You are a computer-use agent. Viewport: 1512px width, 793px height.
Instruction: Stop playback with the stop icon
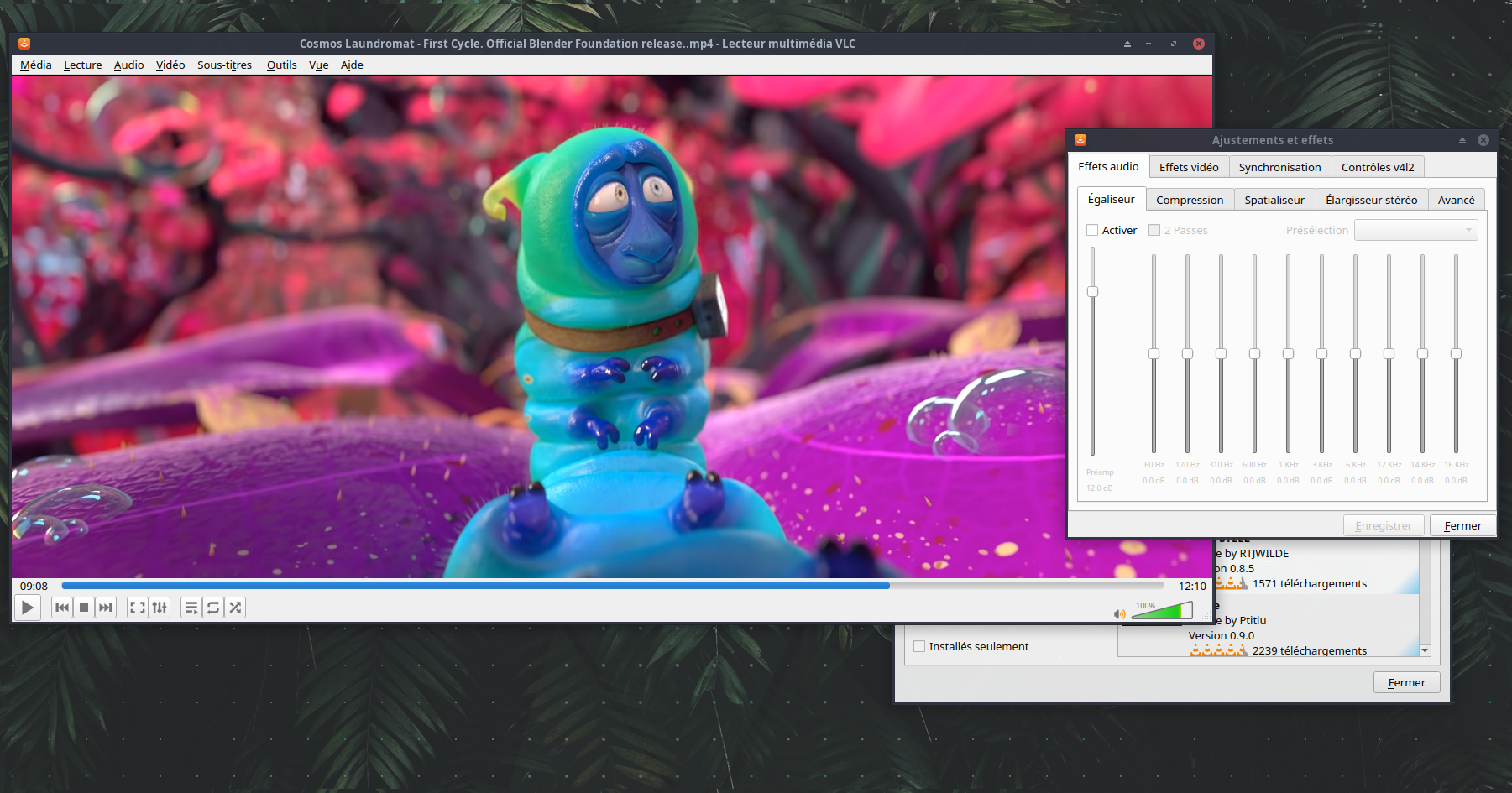point(84,608)
